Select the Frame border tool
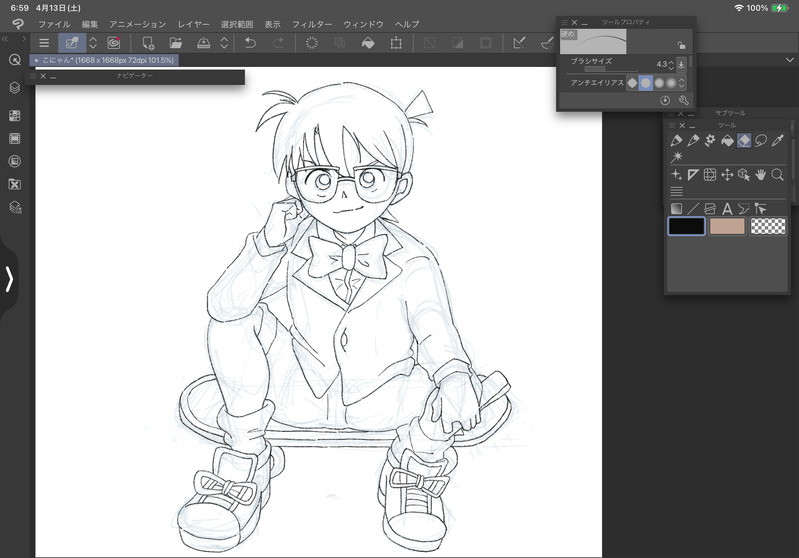The width and height of the screenshot is (799, 558). pos(710,208)
